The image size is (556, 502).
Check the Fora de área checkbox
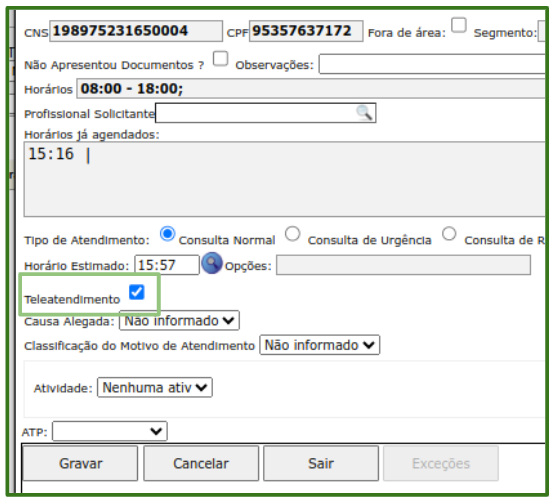point(458,25)
